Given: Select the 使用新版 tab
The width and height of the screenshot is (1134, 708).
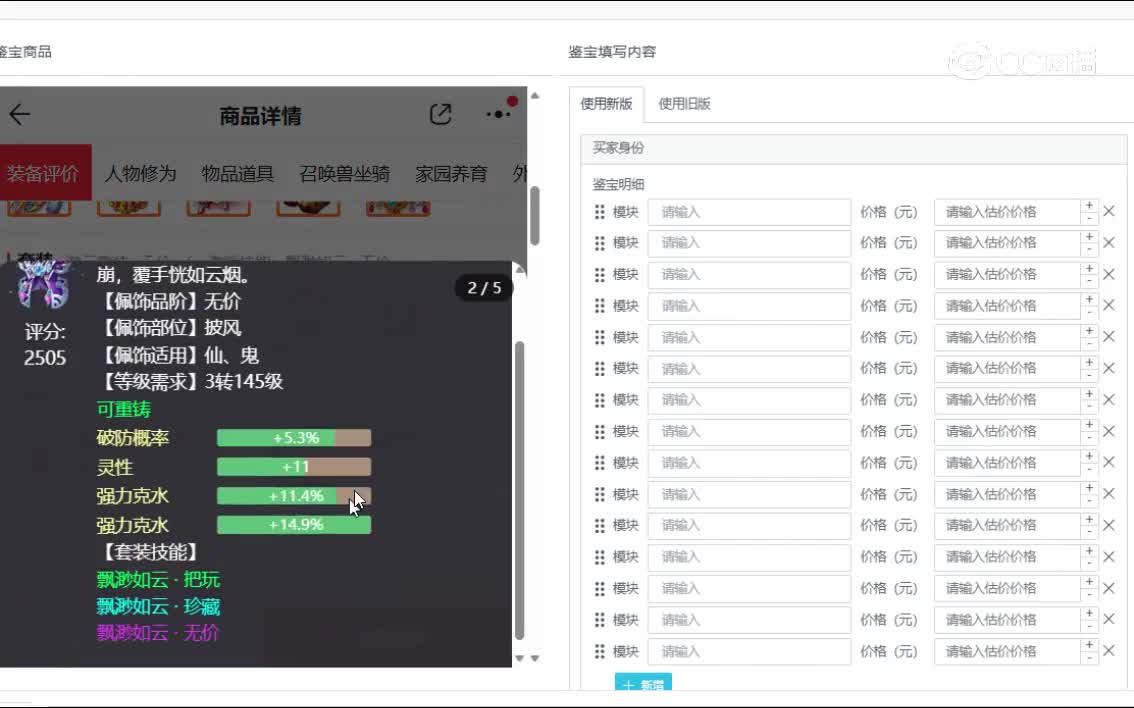Looking at the screenshot, I should [x=606, y=104].
